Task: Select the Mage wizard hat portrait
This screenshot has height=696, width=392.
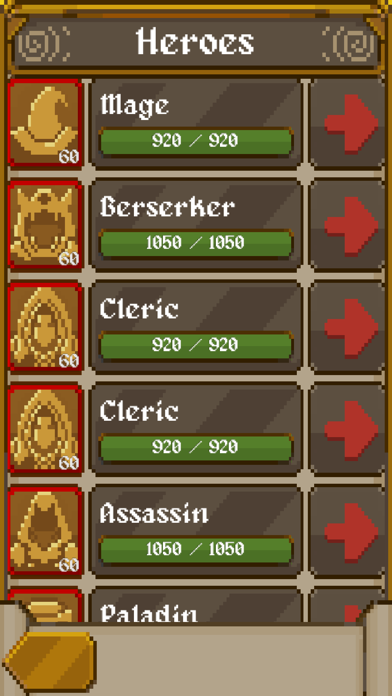Action: 45,123
